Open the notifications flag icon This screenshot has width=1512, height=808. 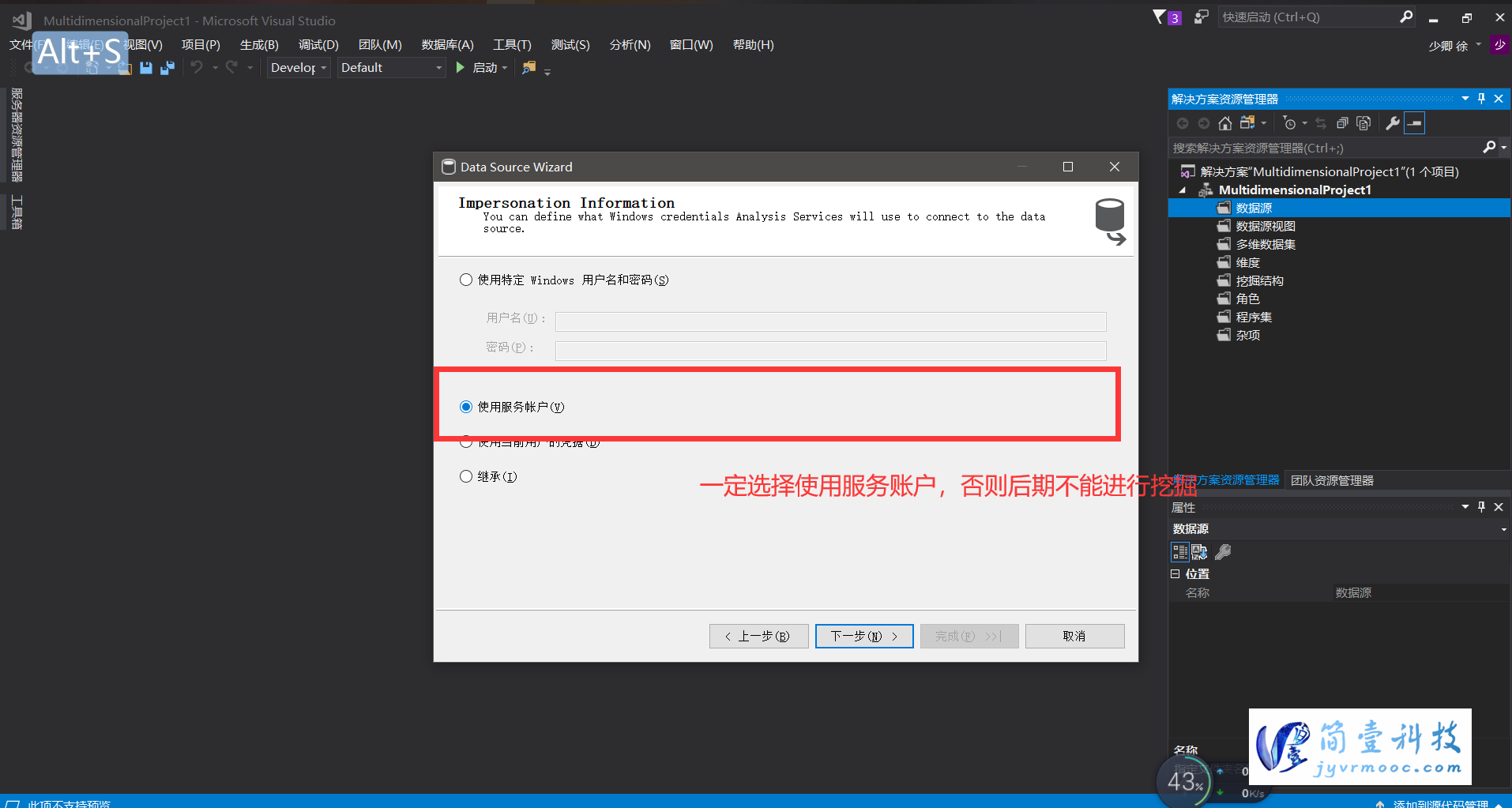click(x=1160, y=17)
